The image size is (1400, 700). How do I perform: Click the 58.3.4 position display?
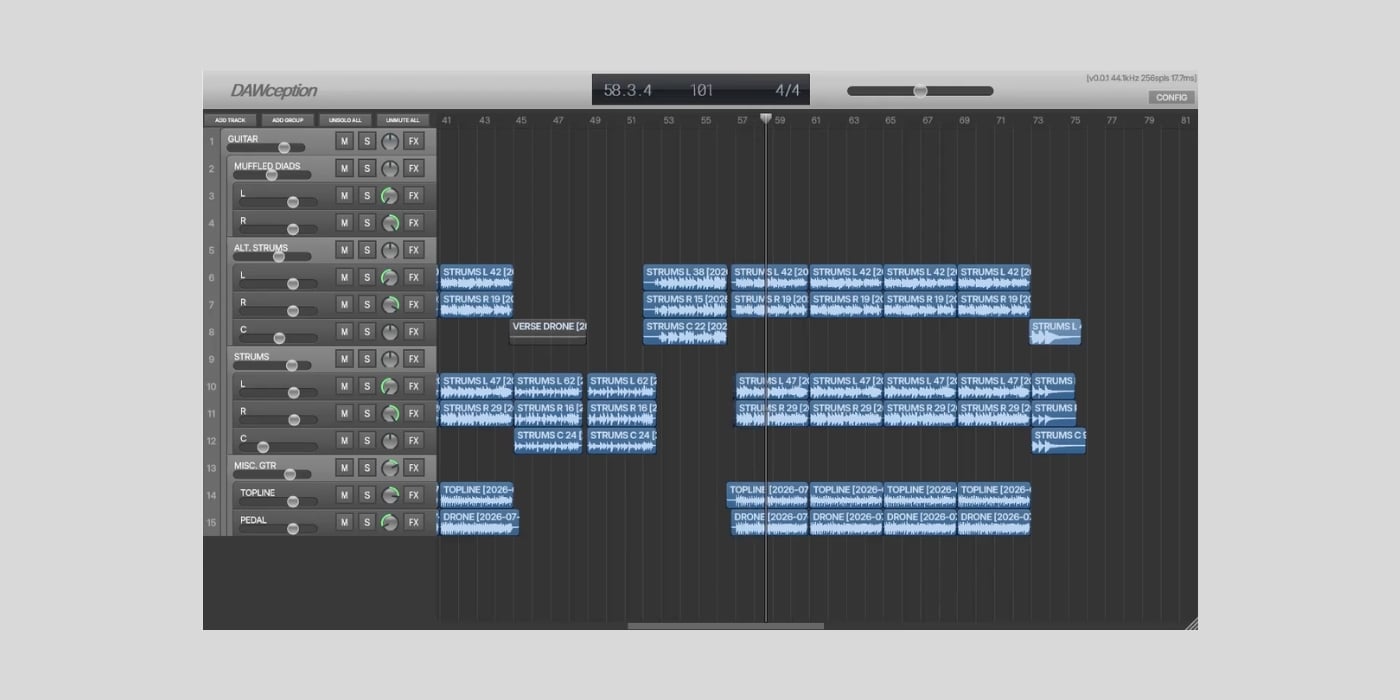(628, 90)
